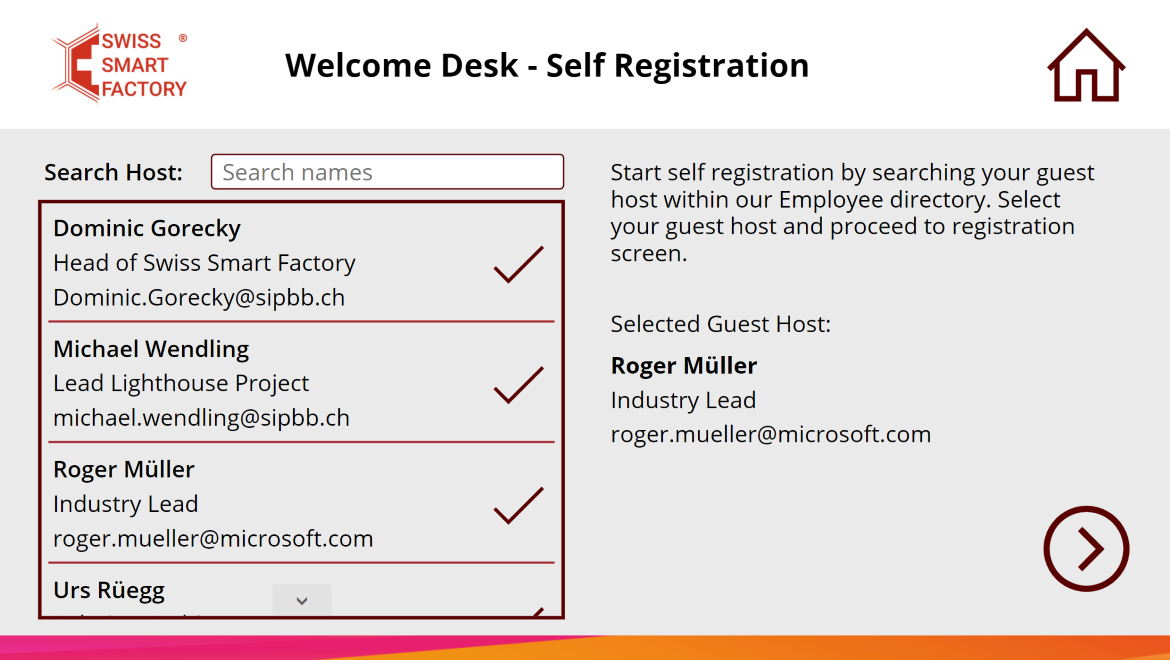The image size is (1170, 660).
Task: Click Dominic.Gorecky@sipbb.ch email text
Action: (x=199, y=298)
